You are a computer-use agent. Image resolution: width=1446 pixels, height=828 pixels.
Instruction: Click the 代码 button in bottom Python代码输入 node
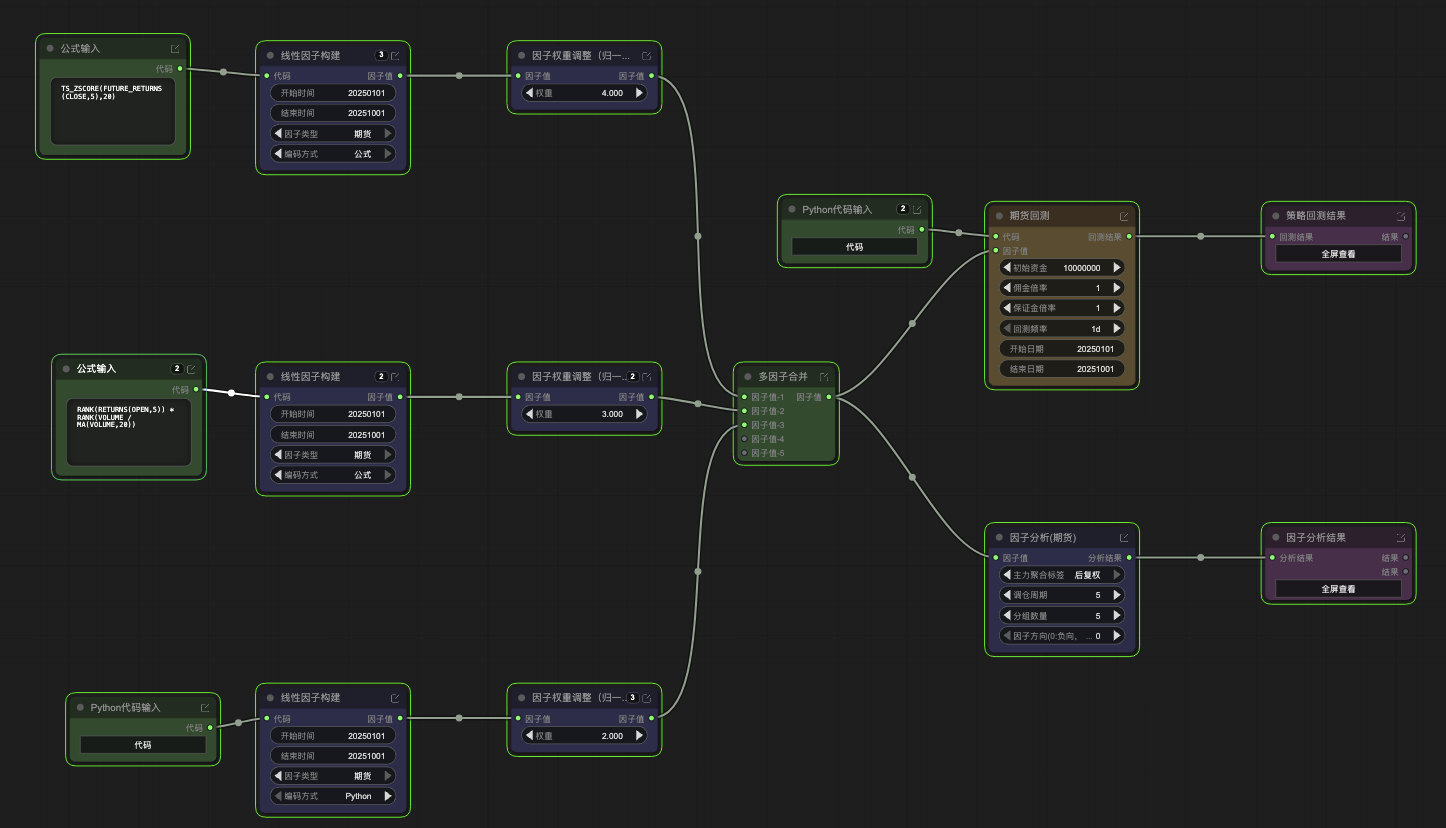click(143, 745)
